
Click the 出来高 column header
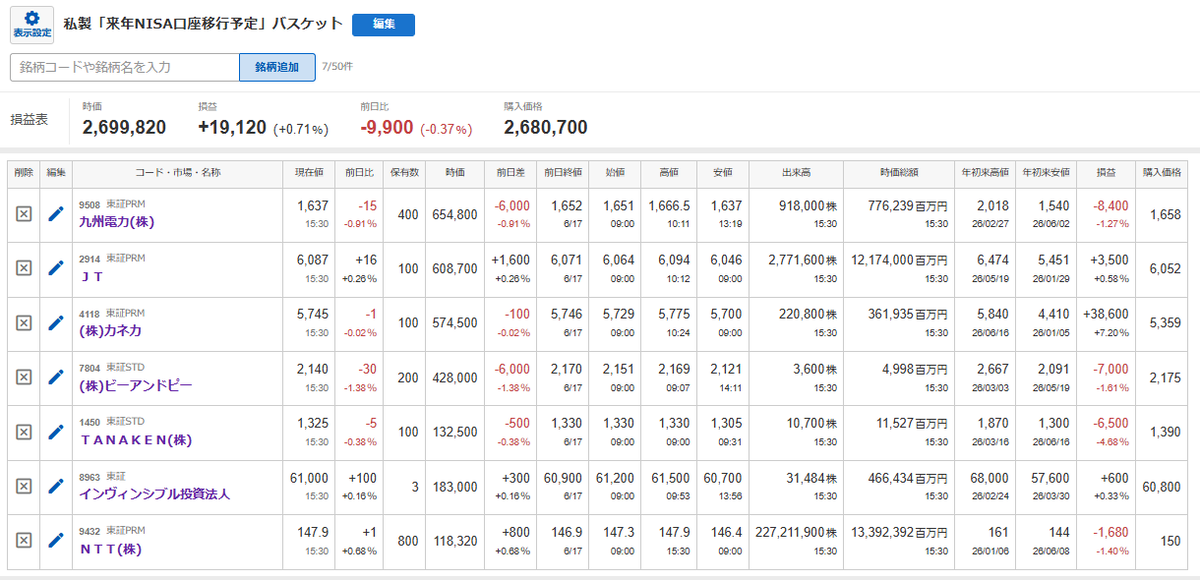pyautogui.click(x=796, y=173)
